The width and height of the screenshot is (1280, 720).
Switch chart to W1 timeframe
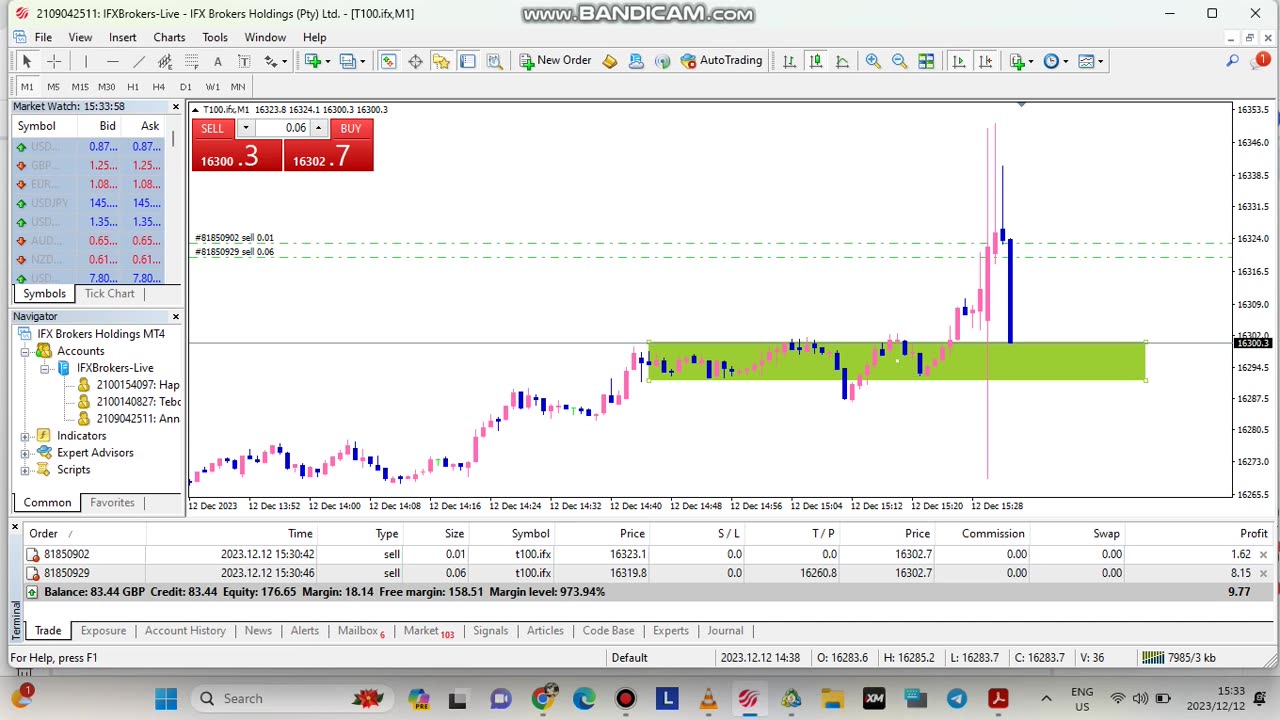[x=212, y=87]
